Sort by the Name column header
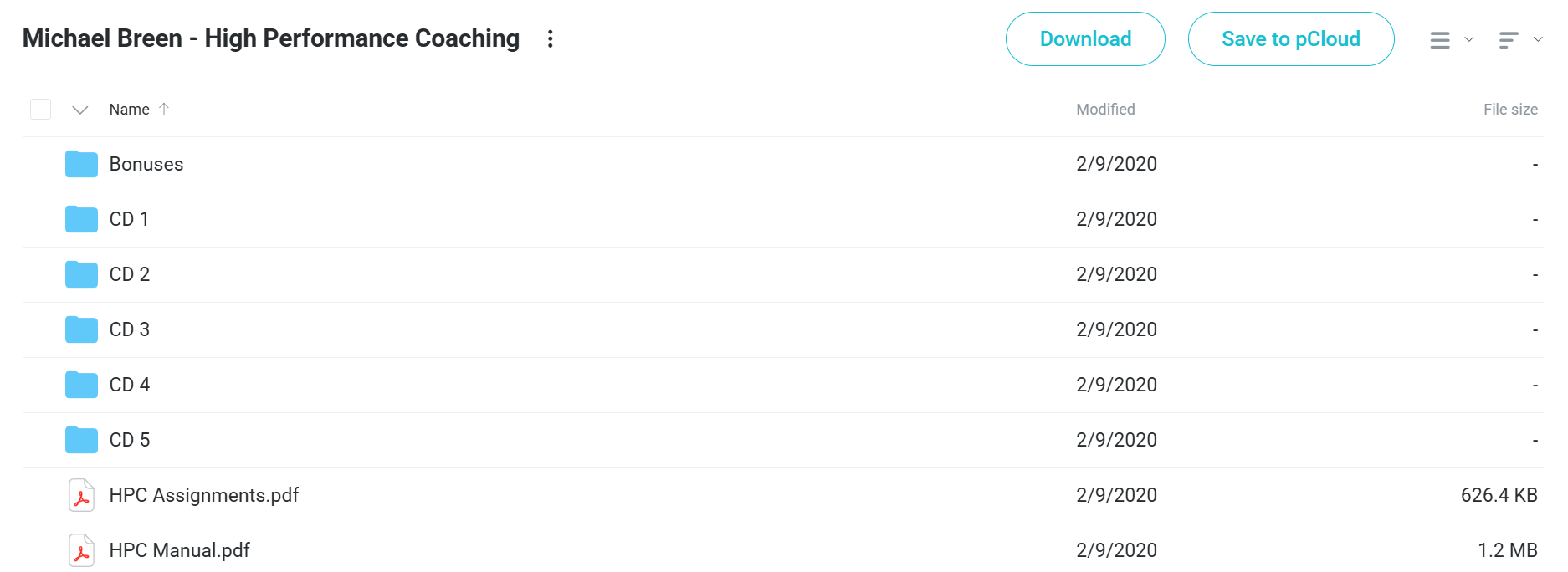 pos(130,110)
